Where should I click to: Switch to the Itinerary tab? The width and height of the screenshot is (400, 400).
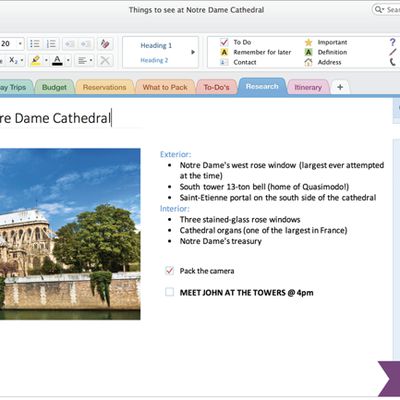pyautogui.click(x=308, y=87)
